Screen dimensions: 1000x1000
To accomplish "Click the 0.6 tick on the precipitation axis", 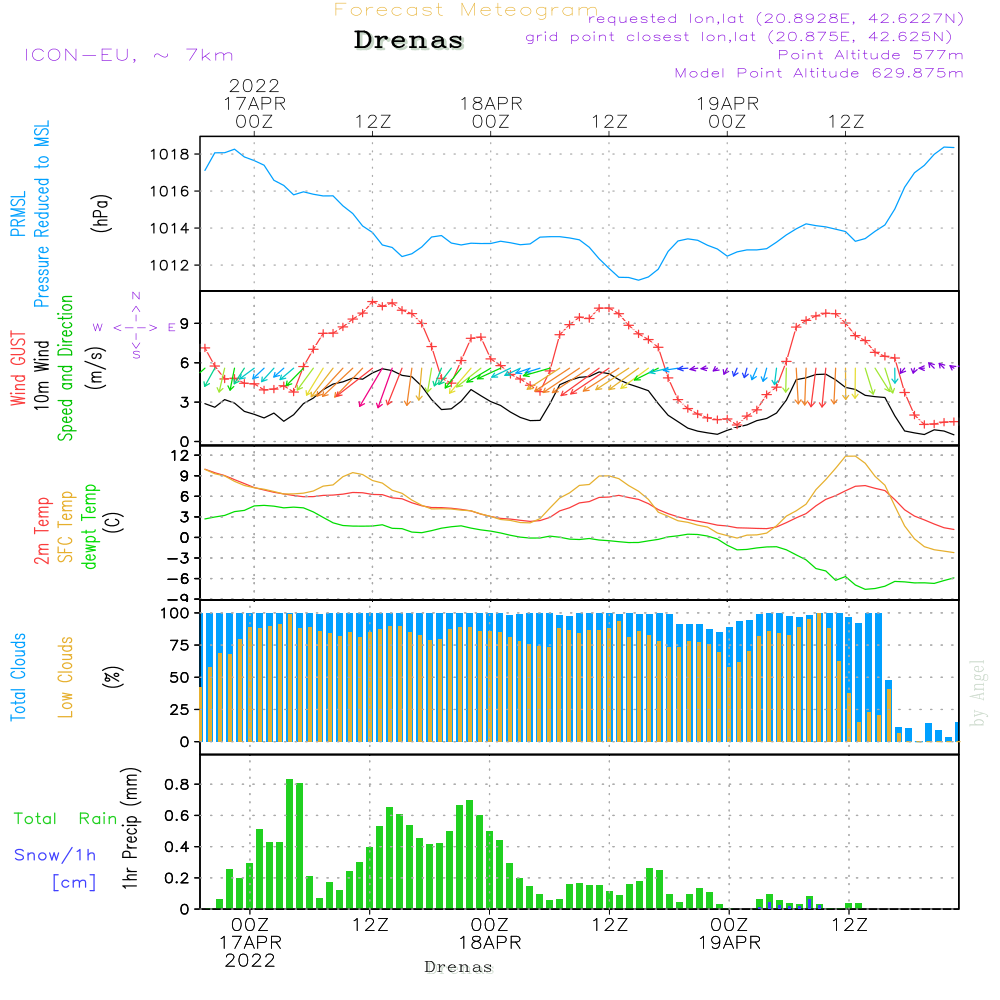I will (177, 816).
